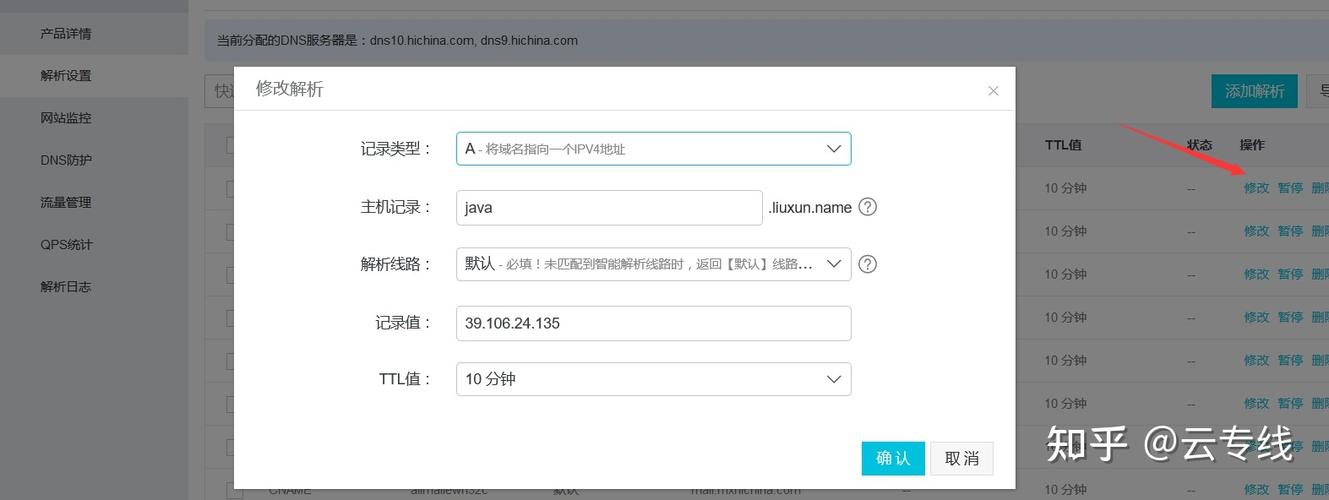Expand the TTL值 10 分钟 dropdown

point(653,379)
